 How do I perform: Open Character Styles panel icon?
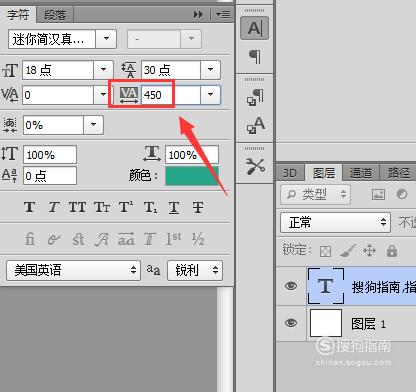click(255, 125)
